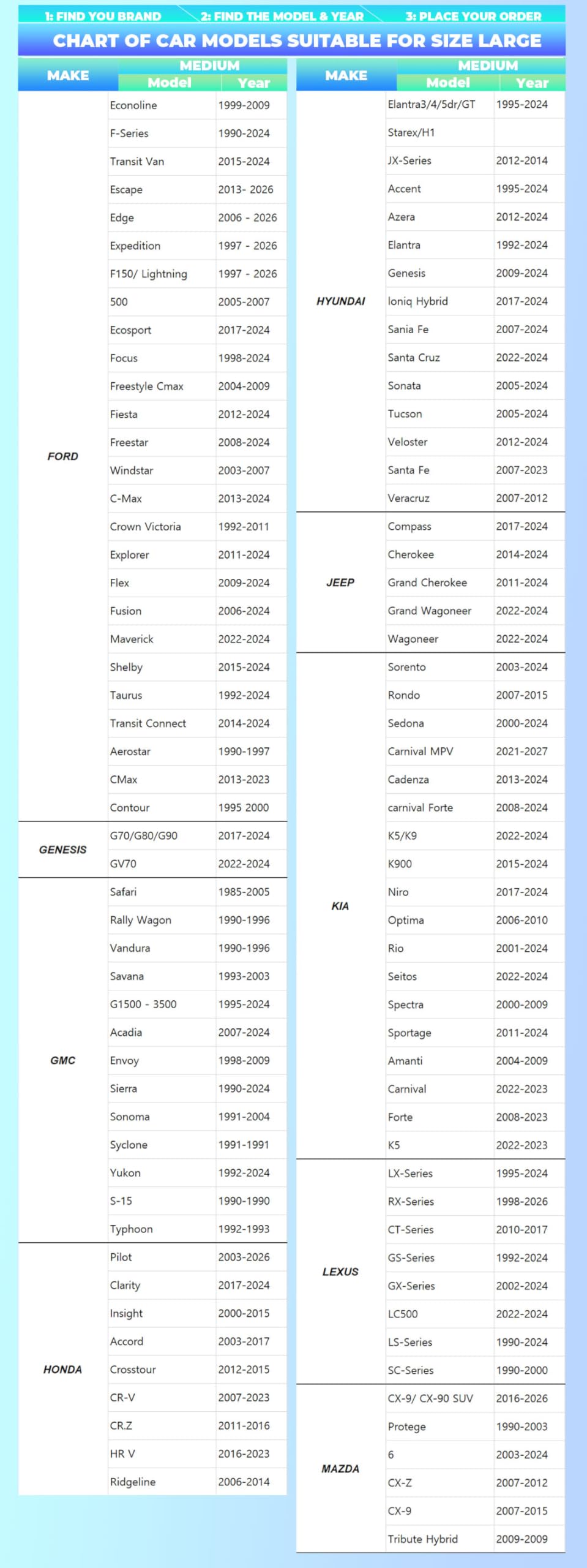Select the Ioniq Hybrid model row

click(417, 301)
